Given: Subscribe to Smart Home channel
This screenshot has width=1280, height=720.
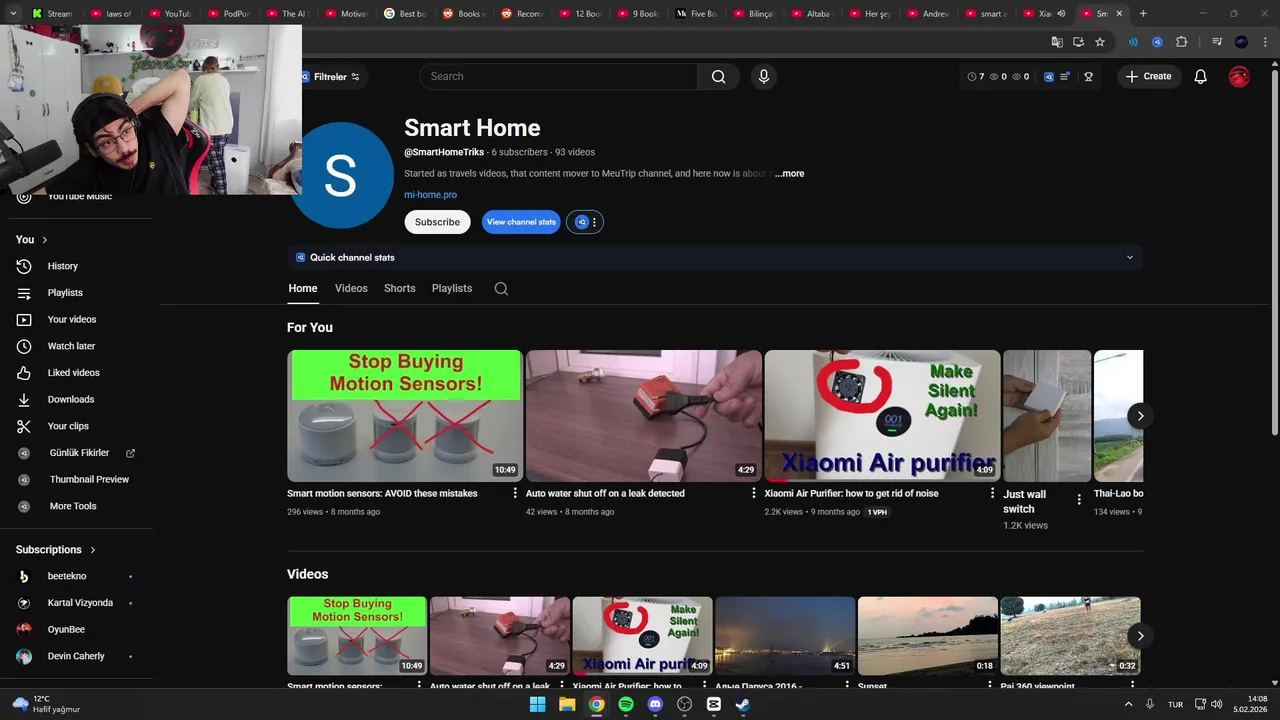Looking at the screenshot, I should click(x=437, y=222).
